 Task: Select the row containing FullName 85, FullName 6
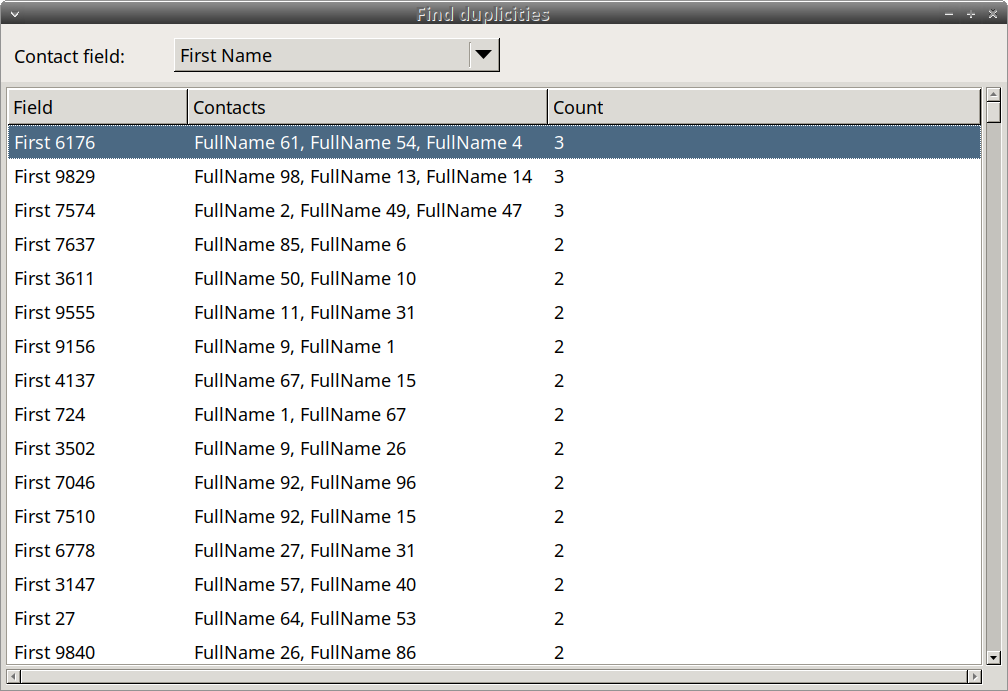coord(300,244)
